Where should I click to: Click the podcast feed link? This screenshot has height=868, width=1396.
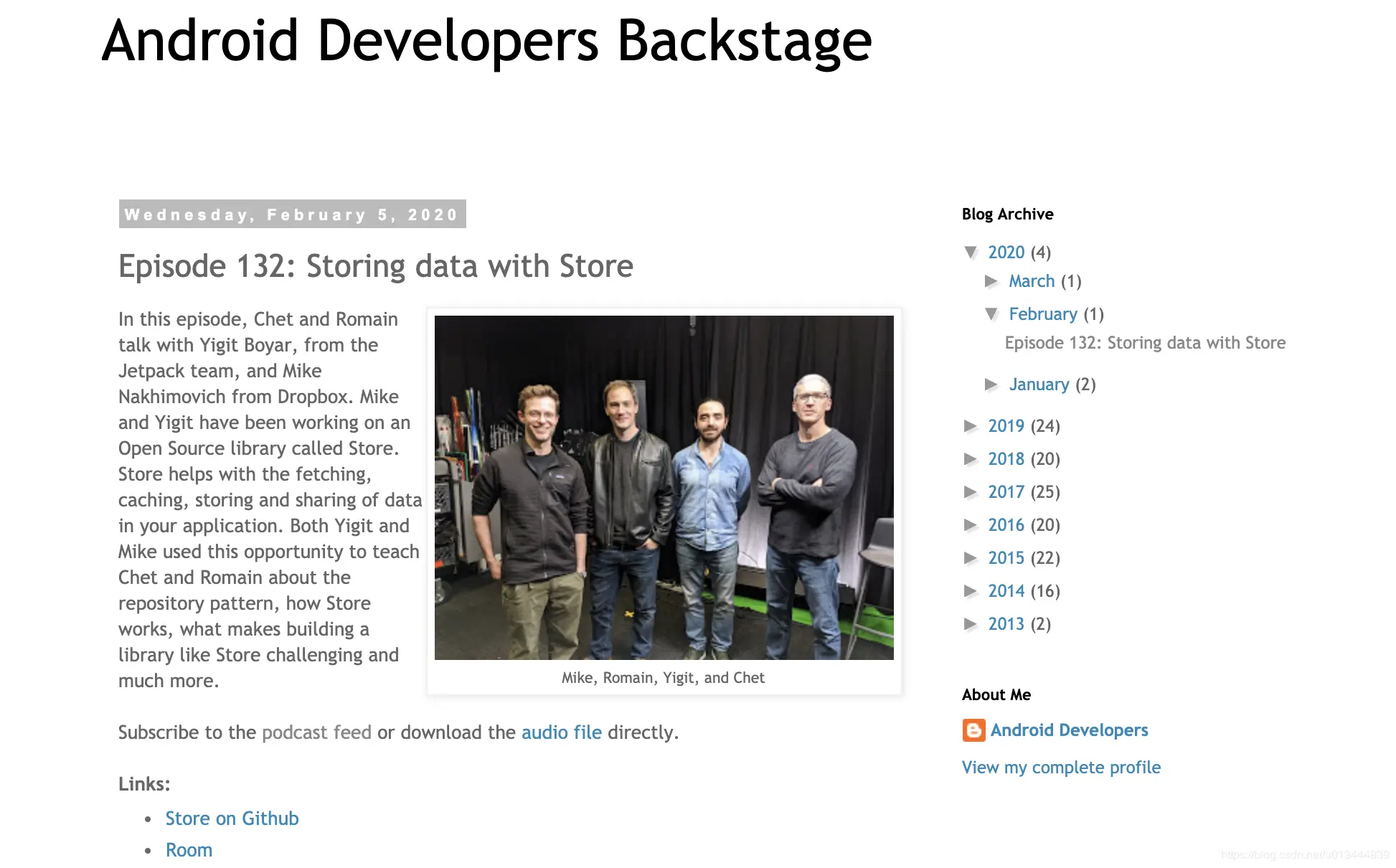tap(316, 732)
